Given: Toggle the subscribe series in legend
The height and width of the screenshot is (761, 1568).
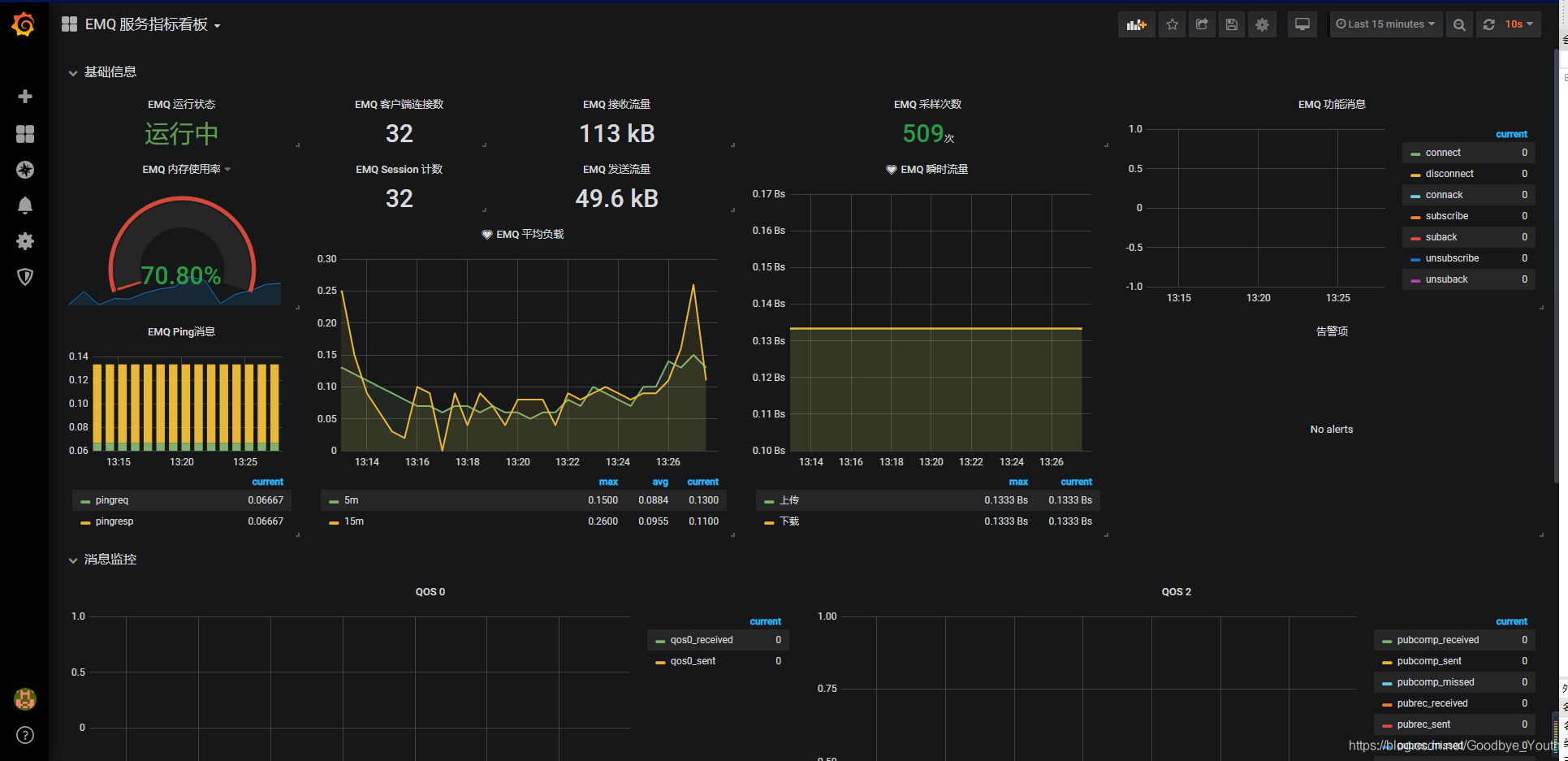Looking at the screenshot, I should click(1446, 216).
